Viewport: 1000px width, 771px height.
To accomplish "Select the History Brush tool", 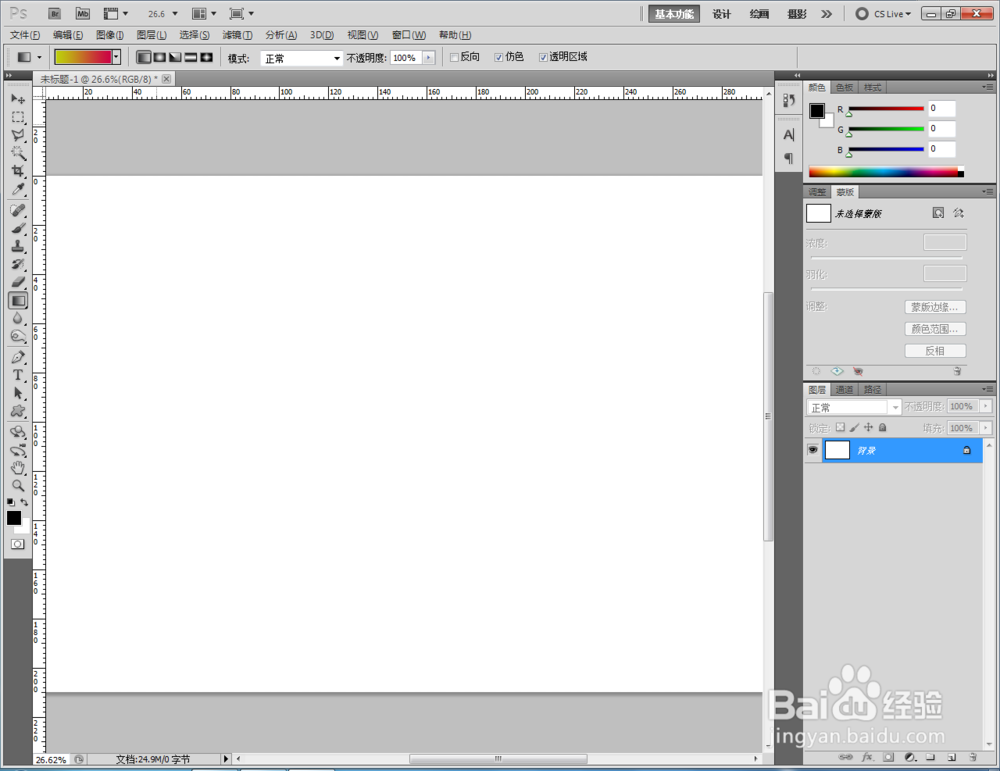I will (x=18, y=264).
